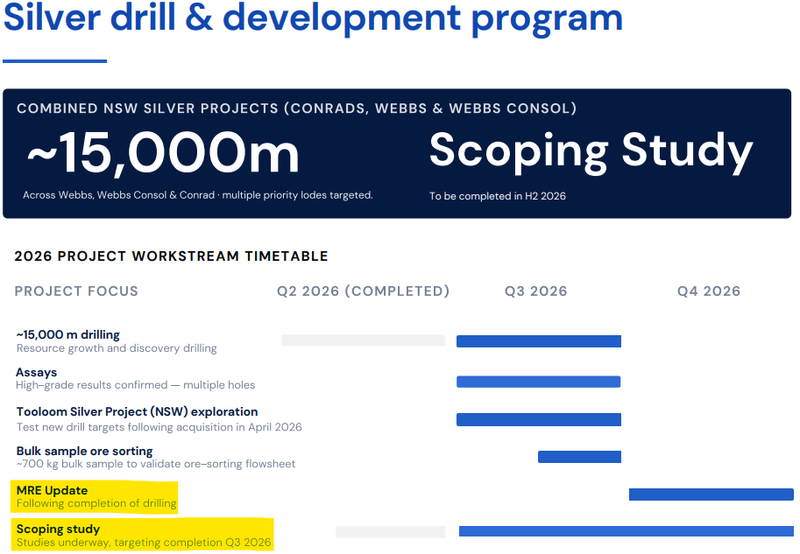Screen dimensions: 800x554
Task: Click the blue Q3 bar for Tooloom exploration
Action: (x=539, y=419)
